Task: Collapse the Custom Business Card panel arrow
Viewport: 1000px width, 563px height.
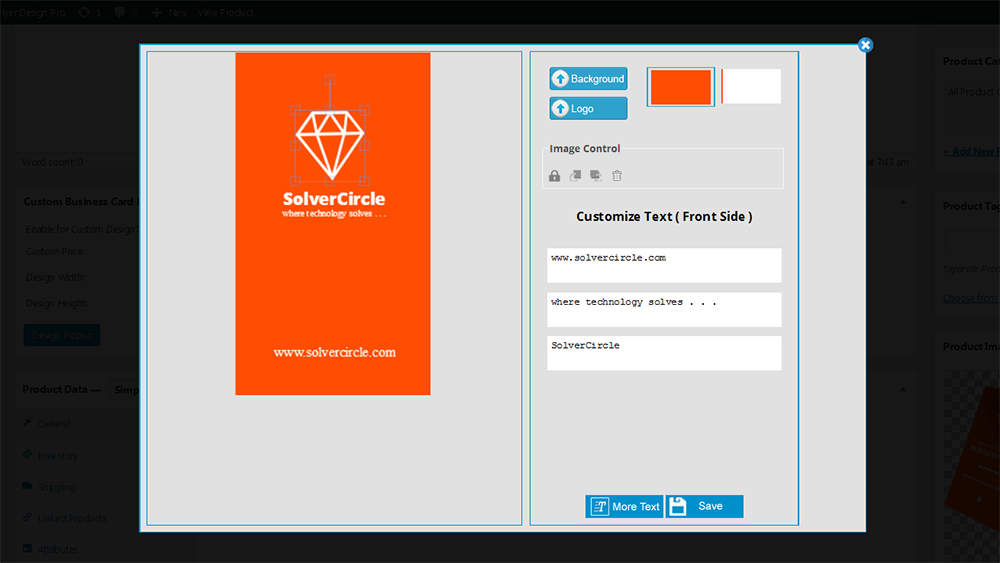Action: (x=902, y=201)
